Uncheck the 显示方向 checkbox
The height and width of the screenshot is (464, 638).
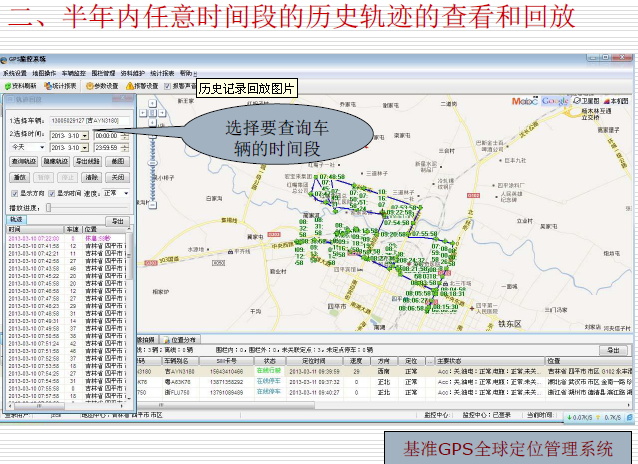point(16,191)
